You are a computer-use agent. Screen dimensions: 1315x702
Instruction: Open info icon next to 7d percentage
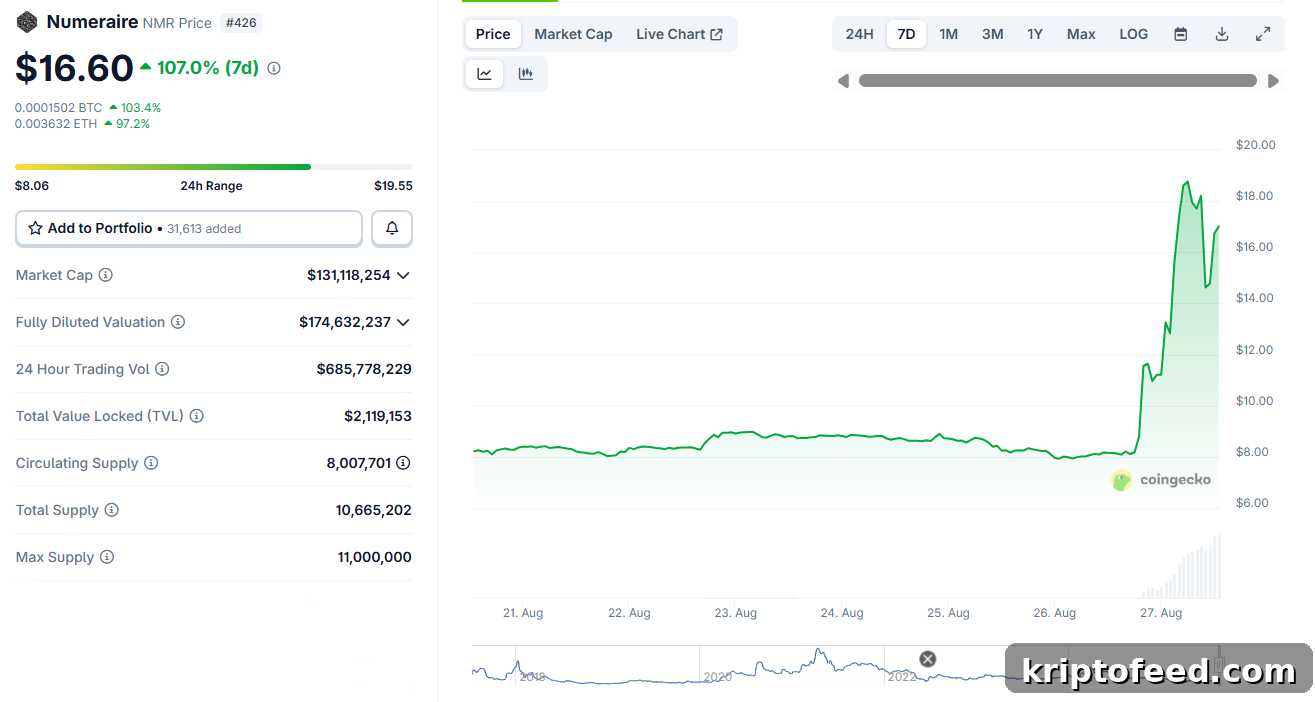tap(274, 68)
